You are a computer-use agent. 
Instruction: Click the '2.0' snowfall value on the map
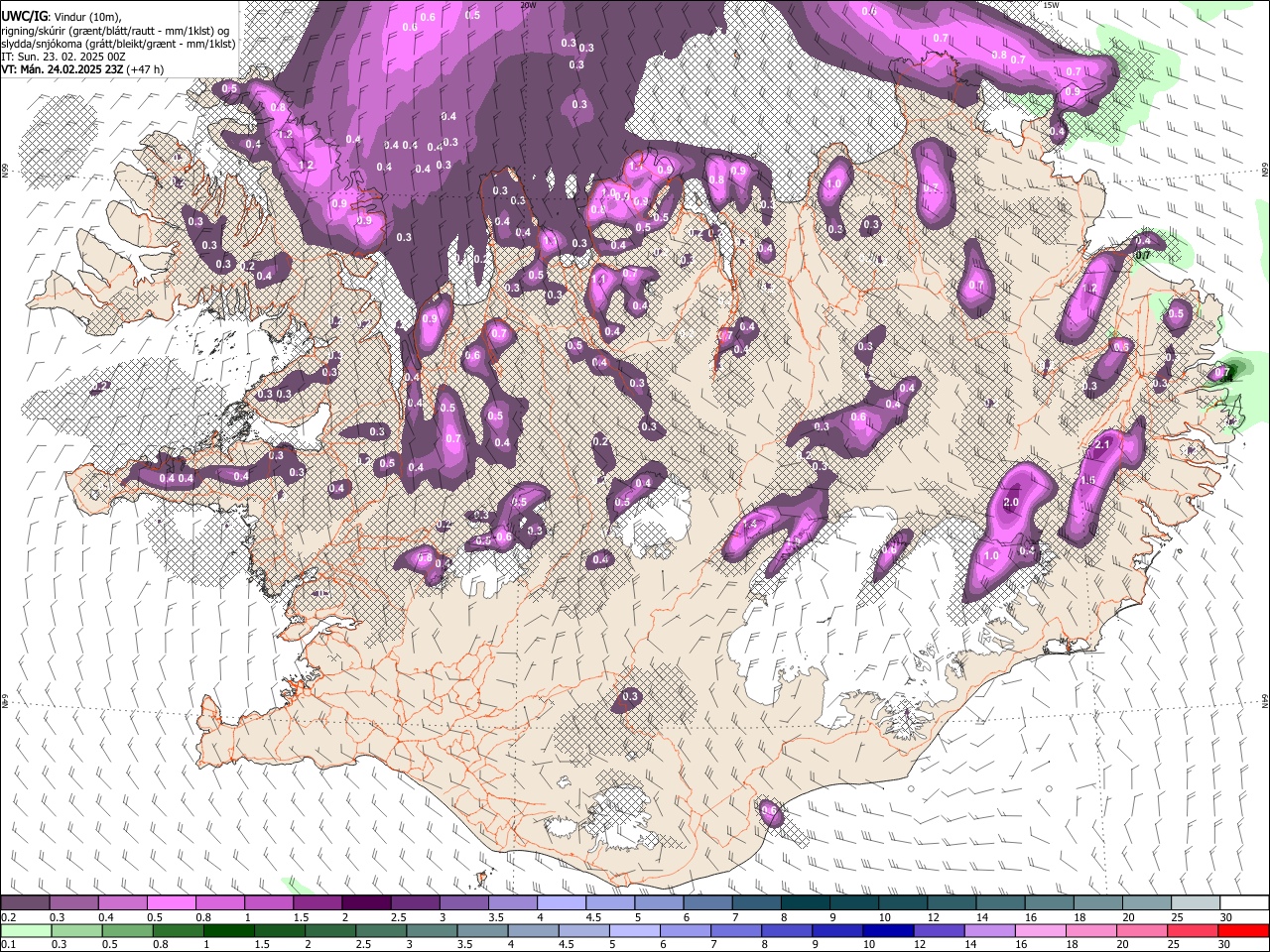click(x=1011, y=503)
